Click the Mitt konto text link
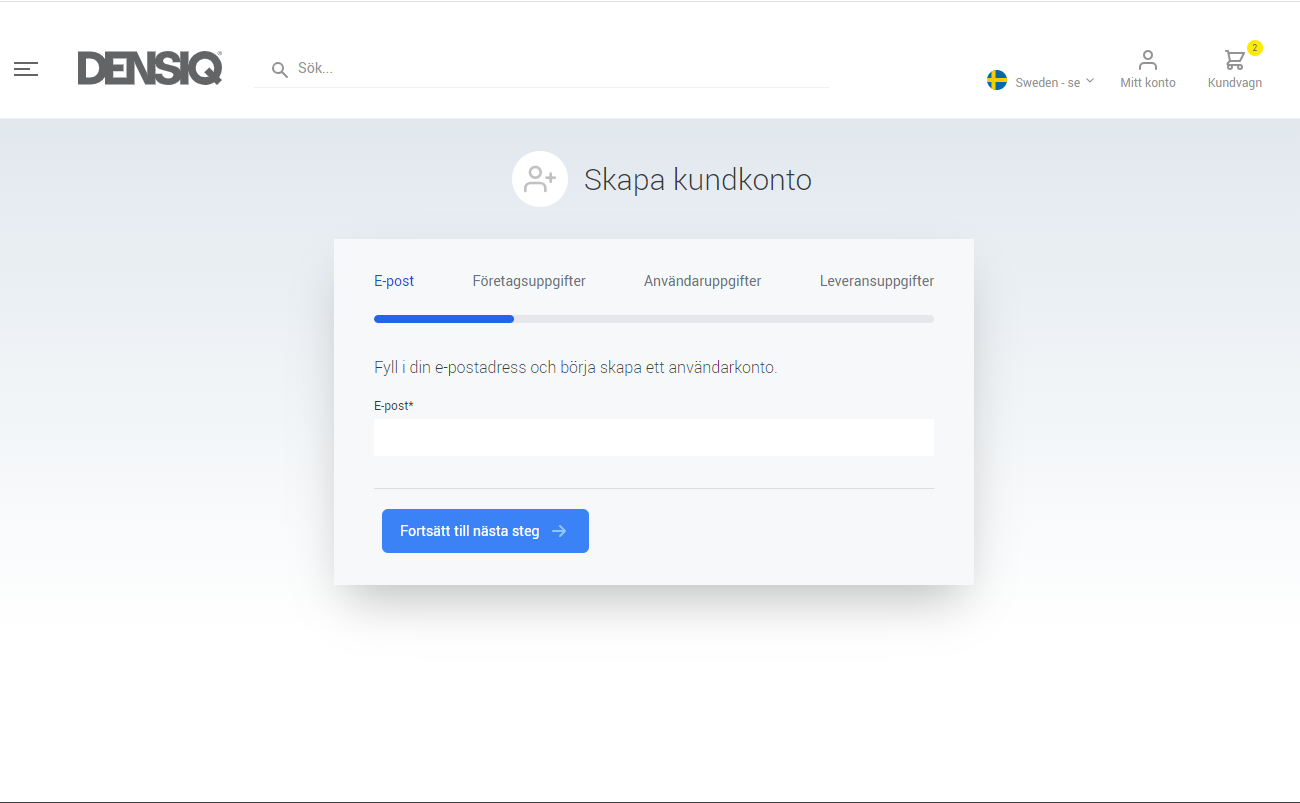Screen dimensions: 1300x803 click(x=1147, y=83)
